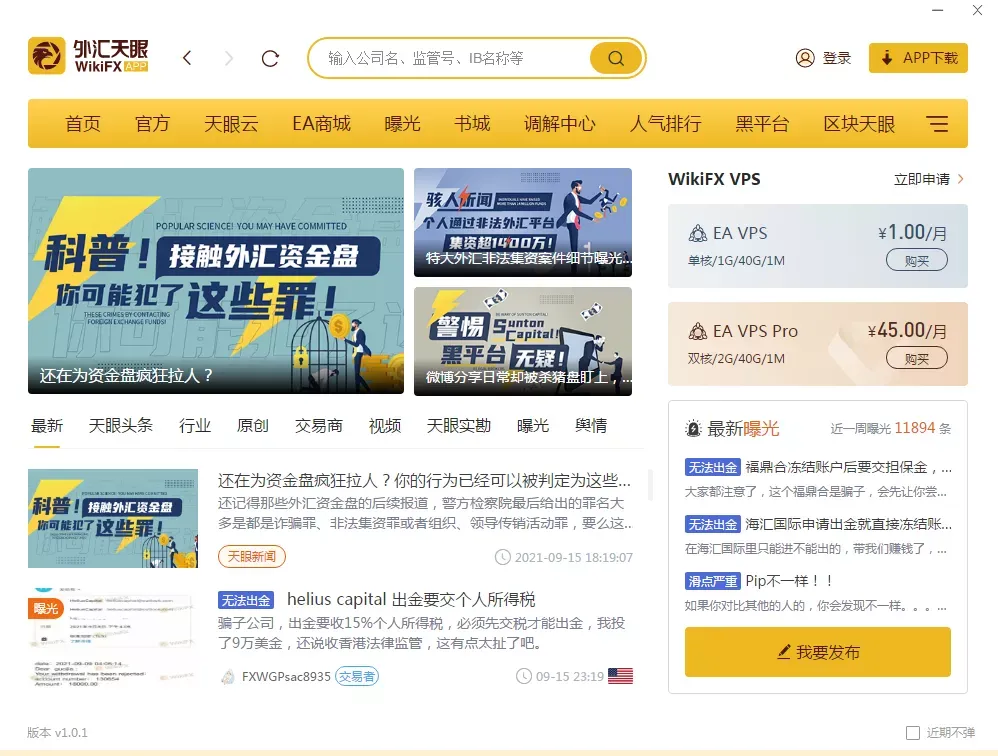Open the helius capital exposure thumbnail
Viewport: 998px width, 756px height.
click(x=113, y=638)
